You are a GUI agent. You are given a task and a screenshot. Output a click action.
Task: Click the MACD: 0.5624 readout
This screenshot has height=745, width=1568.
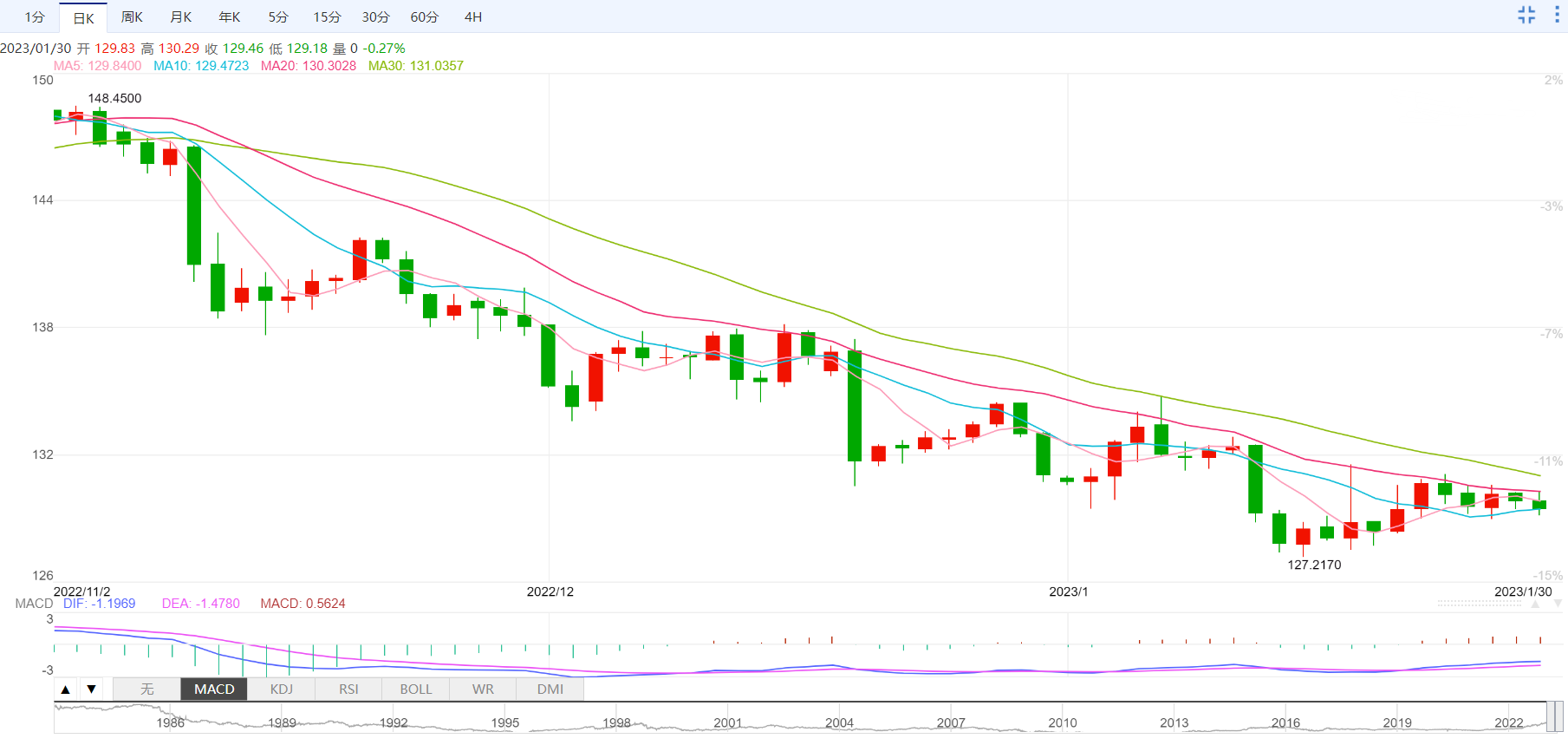(x=303, y=604)
